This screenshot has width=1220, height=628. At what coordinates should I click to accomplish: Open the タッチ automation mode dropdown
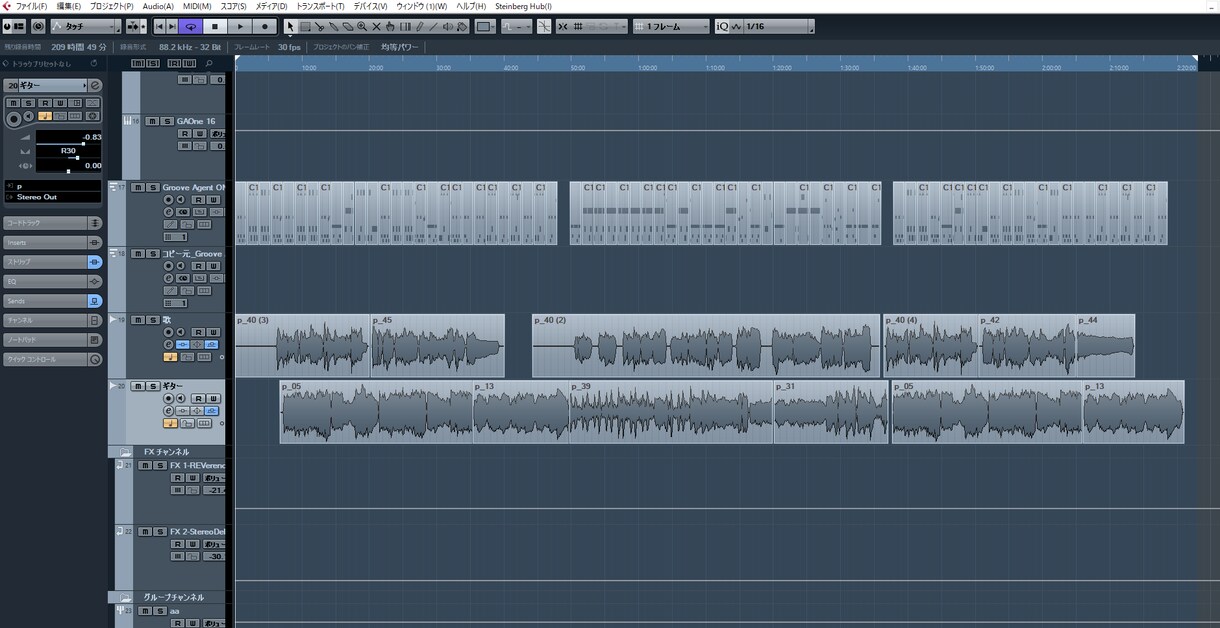(x=86, y=26)
